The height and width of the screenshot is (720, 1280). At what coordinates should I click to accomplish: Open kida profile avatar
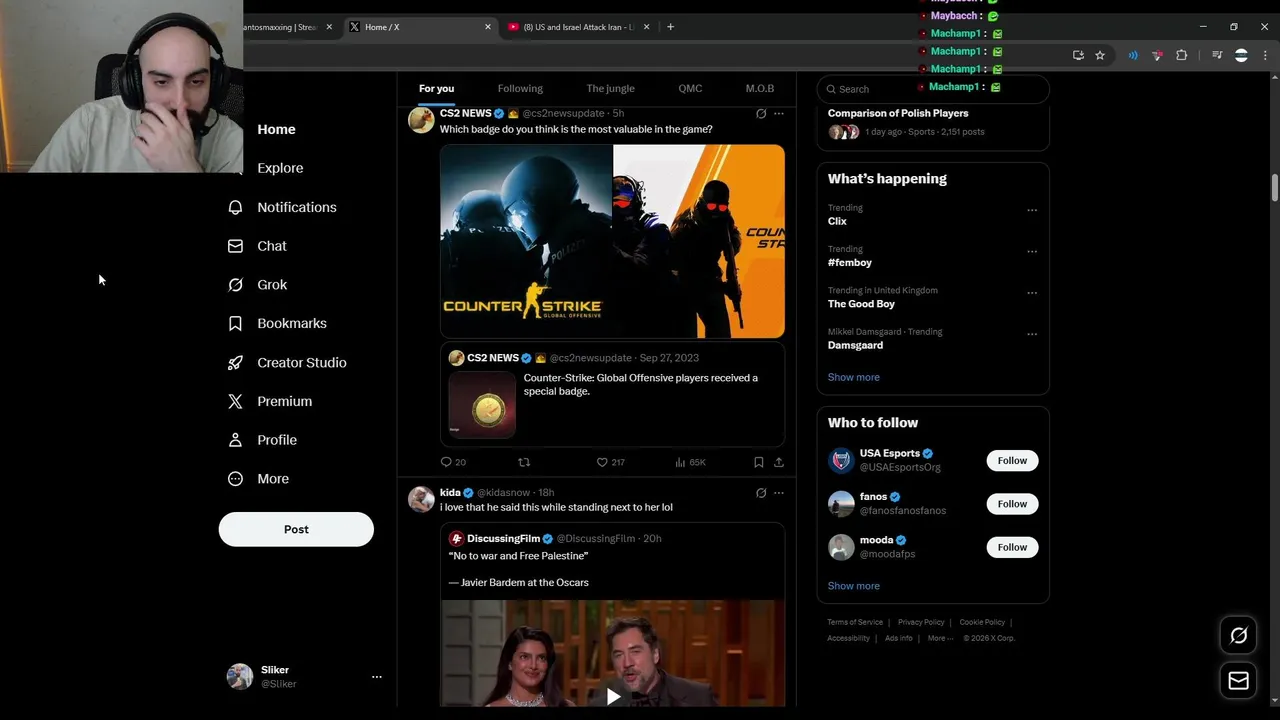(x=421, y=499)
